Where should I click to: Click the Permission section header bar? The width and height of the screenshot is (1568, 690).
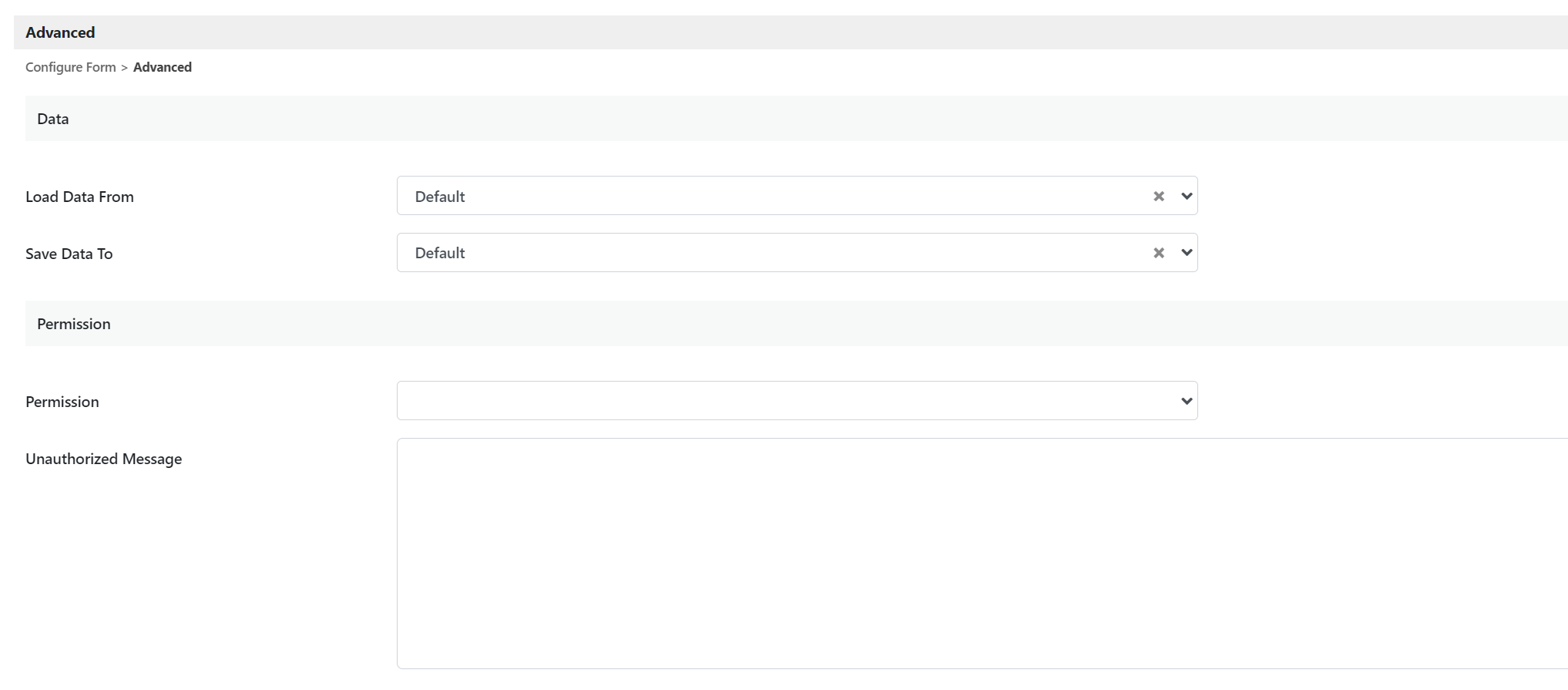(x=771, y=324)
